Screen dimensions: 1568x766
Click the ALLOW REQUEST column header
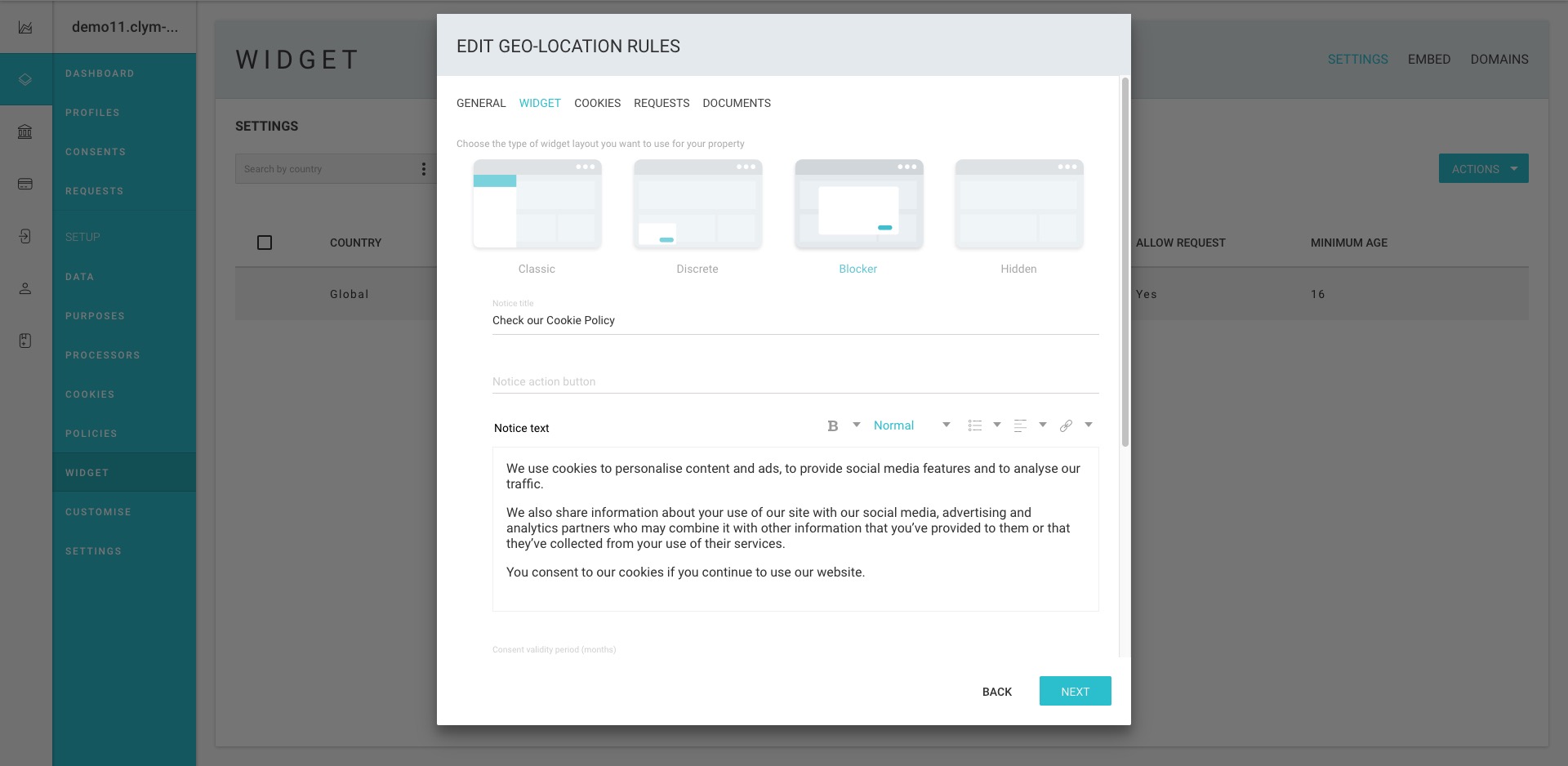1181,243
